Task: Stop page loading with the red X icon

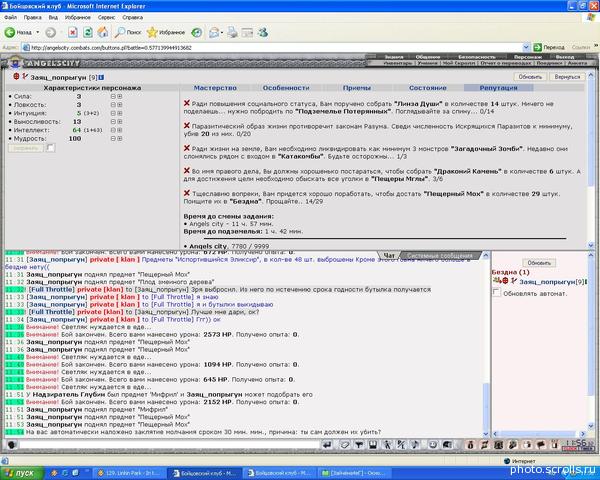Action: coord(73,33)
